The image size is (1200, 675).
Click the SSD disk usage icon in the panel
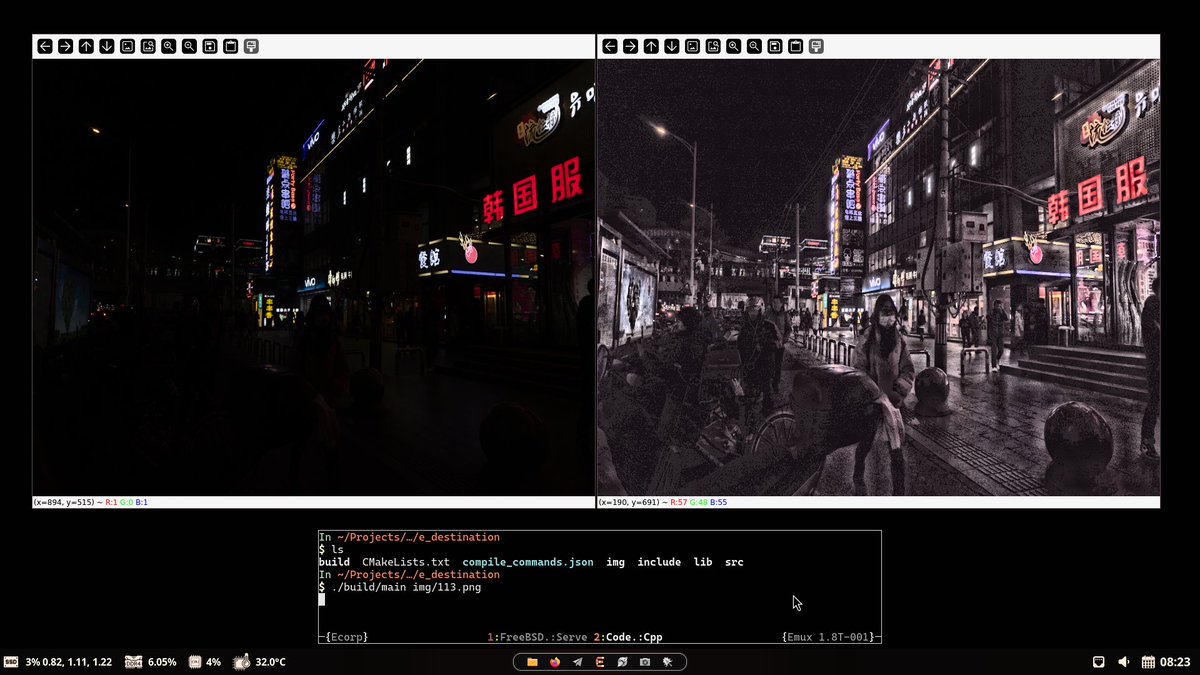pos(11,662)
